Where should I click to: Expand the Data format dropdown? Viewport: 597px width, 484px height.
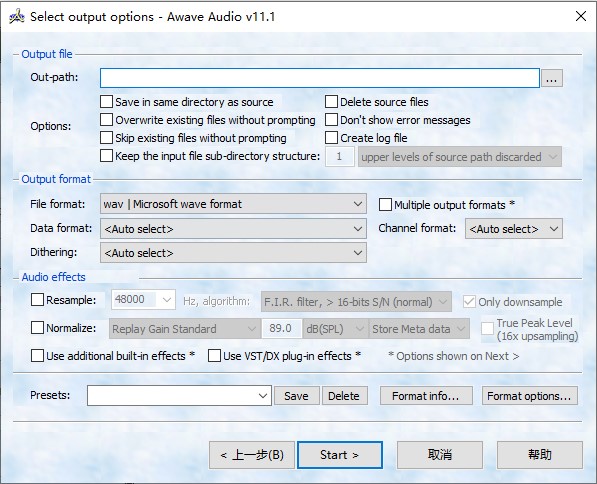233,228
